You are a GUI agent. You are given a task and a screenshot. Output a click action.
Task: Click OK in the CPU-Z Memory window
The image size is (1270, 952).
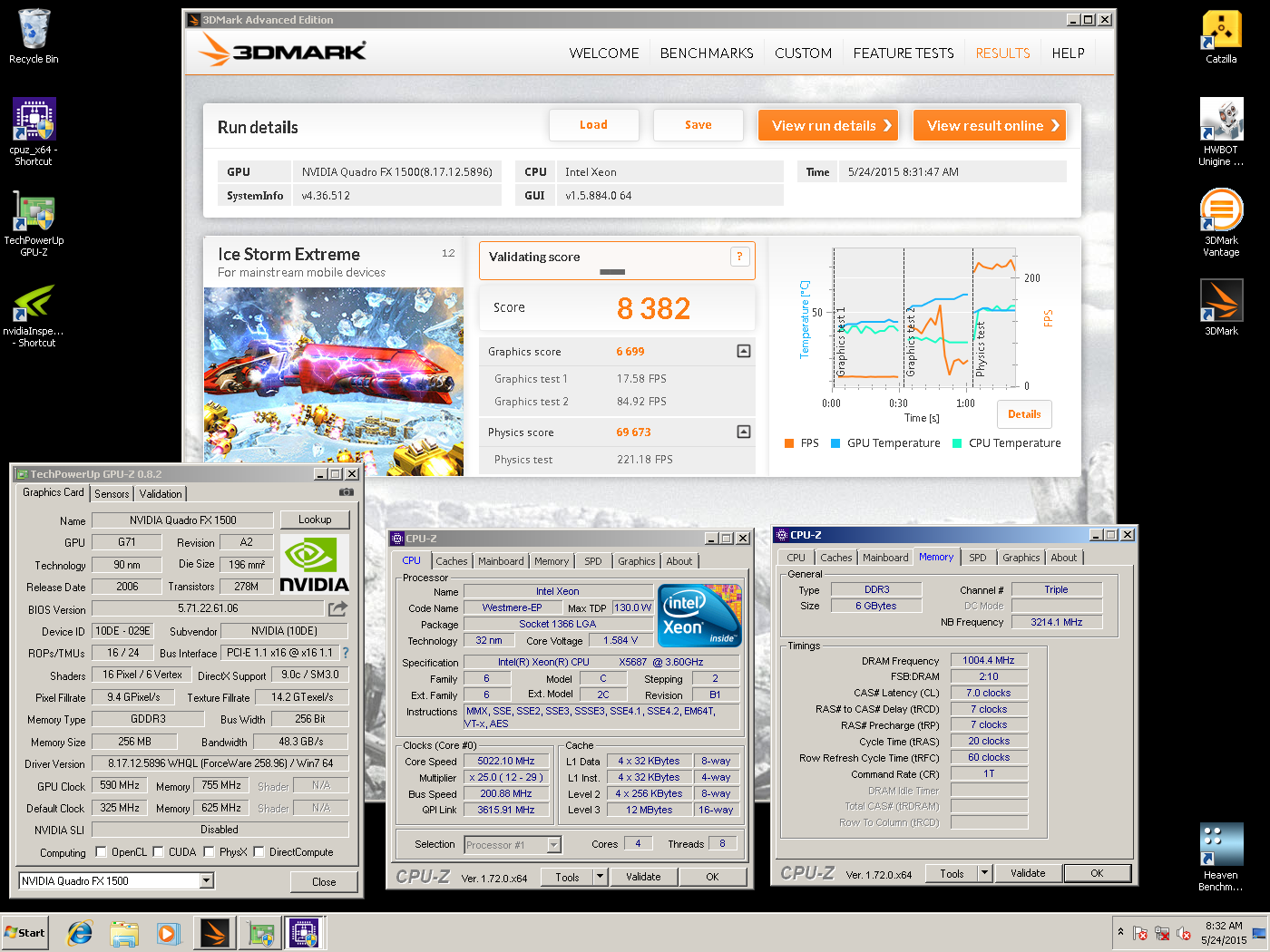click(x=1097, y=873)
